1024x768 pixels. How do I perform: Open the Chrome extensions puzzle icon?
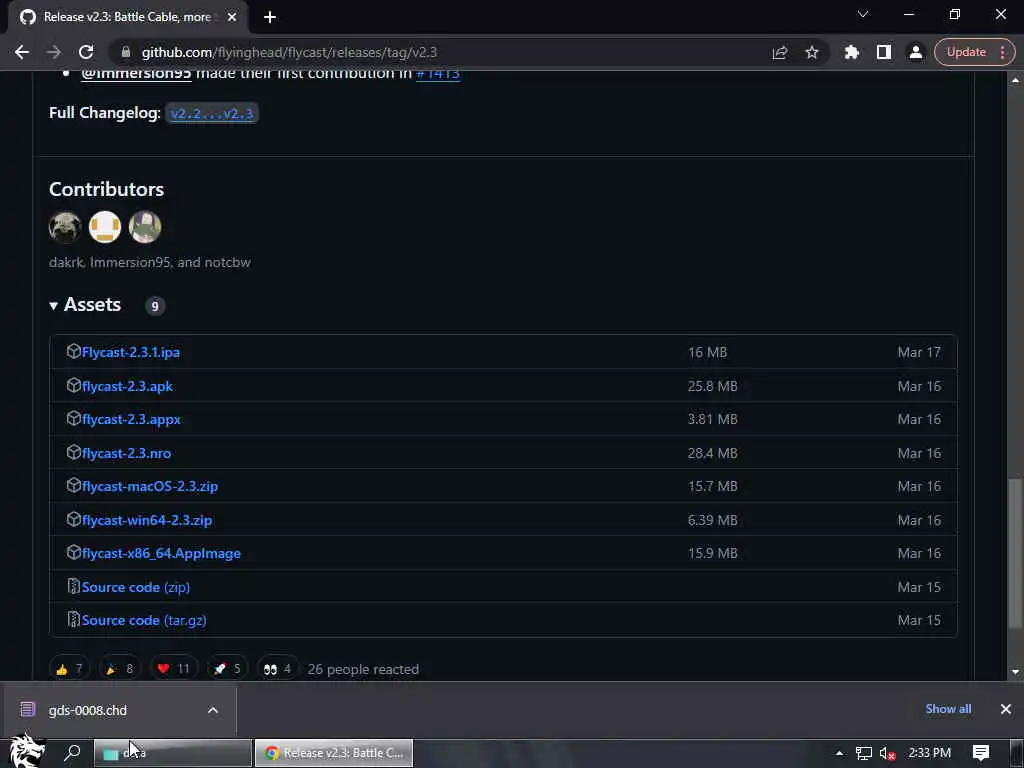pyautogui.click(x=852, y=52)
